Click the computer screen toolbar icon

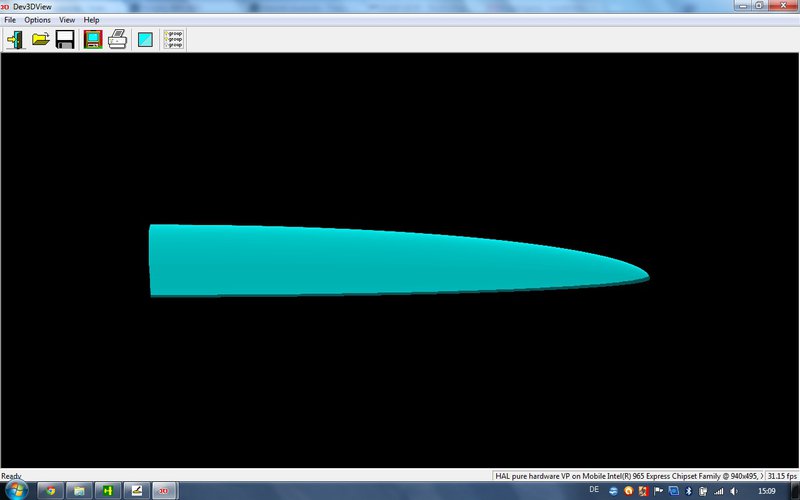pyautogui.click(x=93, y=40)
